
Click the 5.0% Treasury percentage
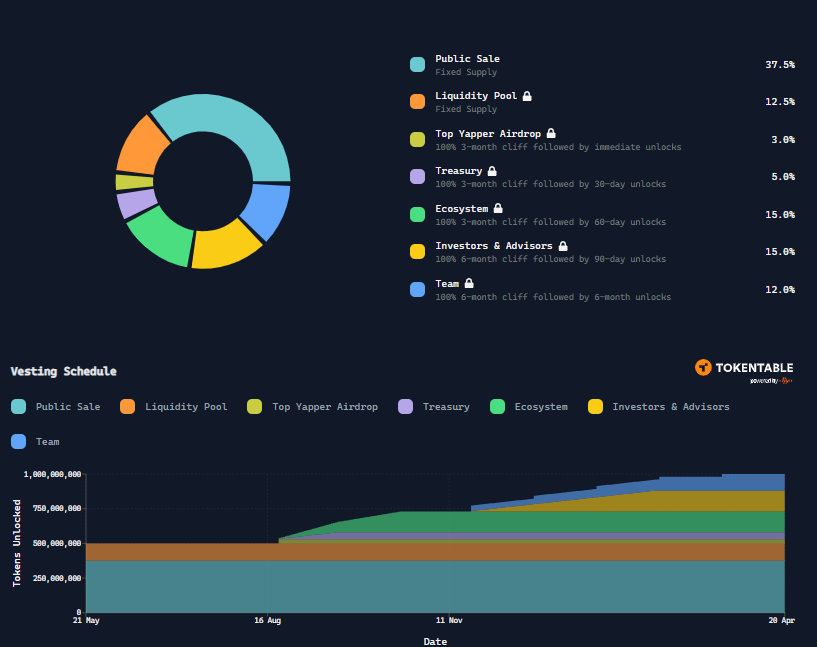(x=783, y=177)
